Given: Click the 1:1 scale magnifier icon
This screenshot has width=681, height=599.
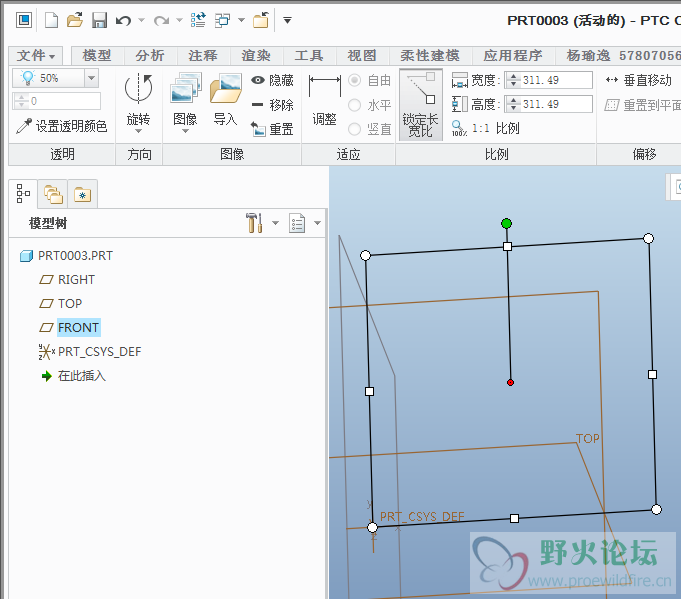Looking at the screenshot, I should [459, 128].
